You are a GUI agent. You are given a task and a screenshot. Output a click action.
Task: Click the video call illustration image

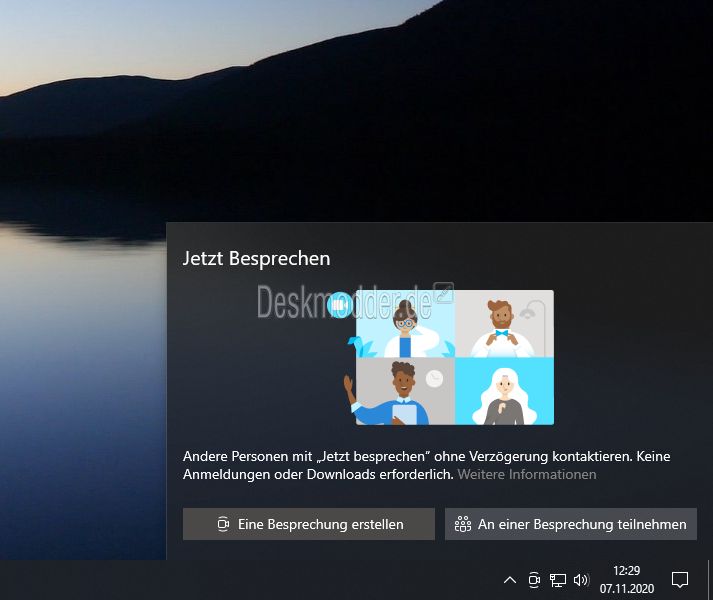(448, 358)
